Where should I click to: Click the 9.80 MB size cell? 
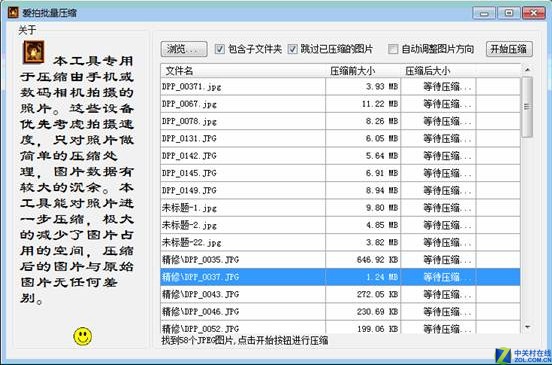[363, 208]
